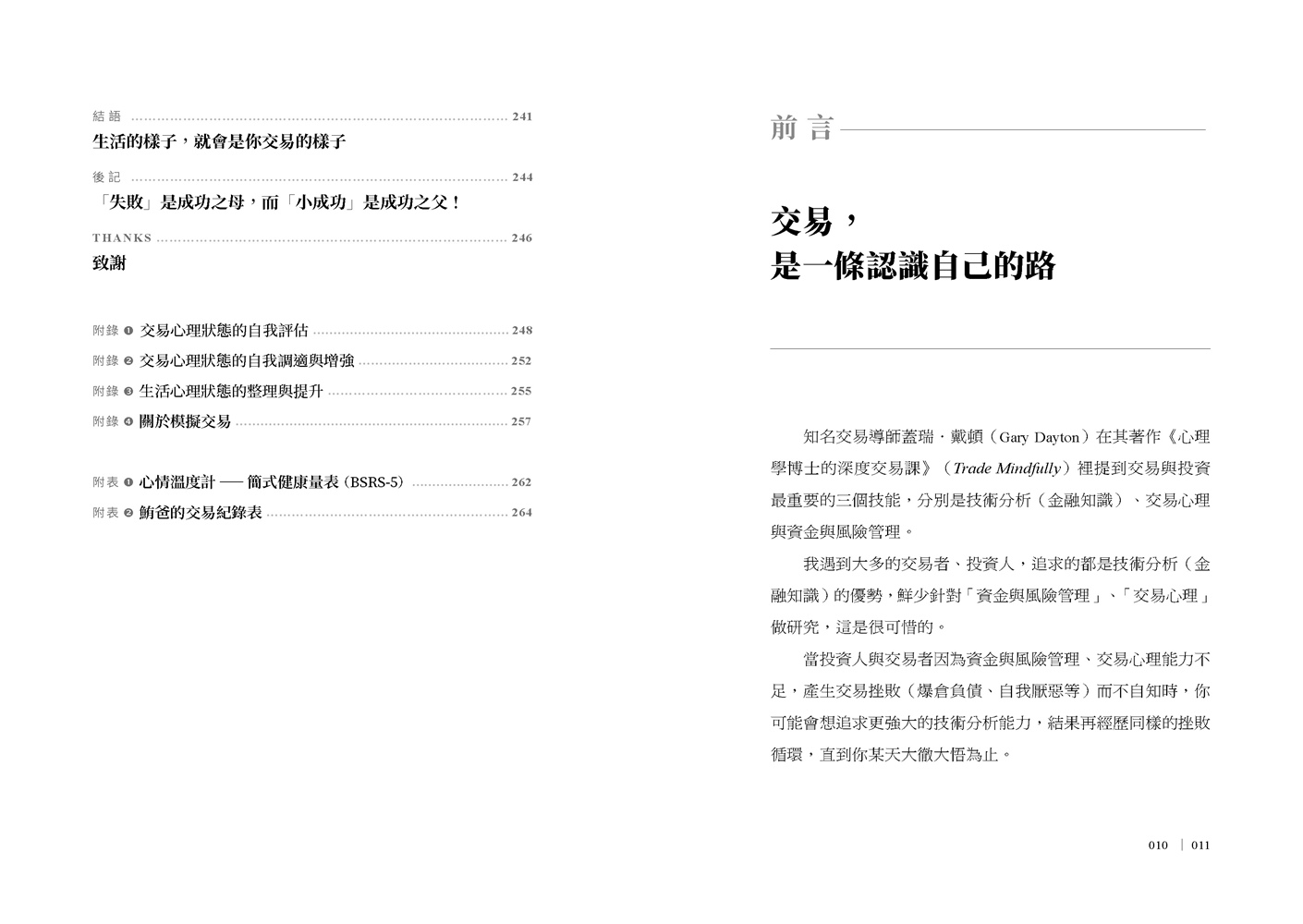
Task: Click the THANKS section label
Action: pos(122,238)
